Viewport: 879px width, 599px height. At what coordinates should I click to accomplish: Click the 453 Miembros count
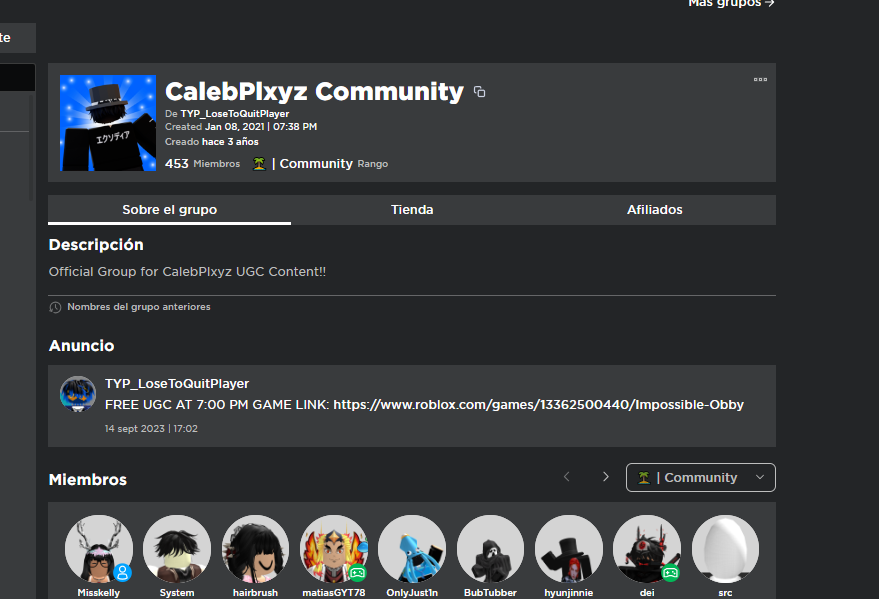click(x=202, y=164)
